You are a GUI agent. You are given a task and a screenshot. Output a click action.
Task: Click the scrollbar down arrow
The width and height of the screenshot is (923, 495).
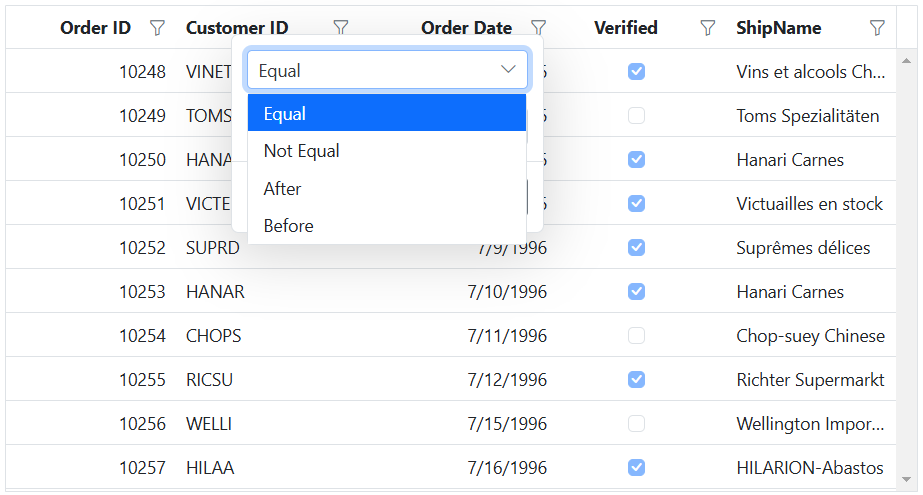pyautogui.click(x=907, y=478)
